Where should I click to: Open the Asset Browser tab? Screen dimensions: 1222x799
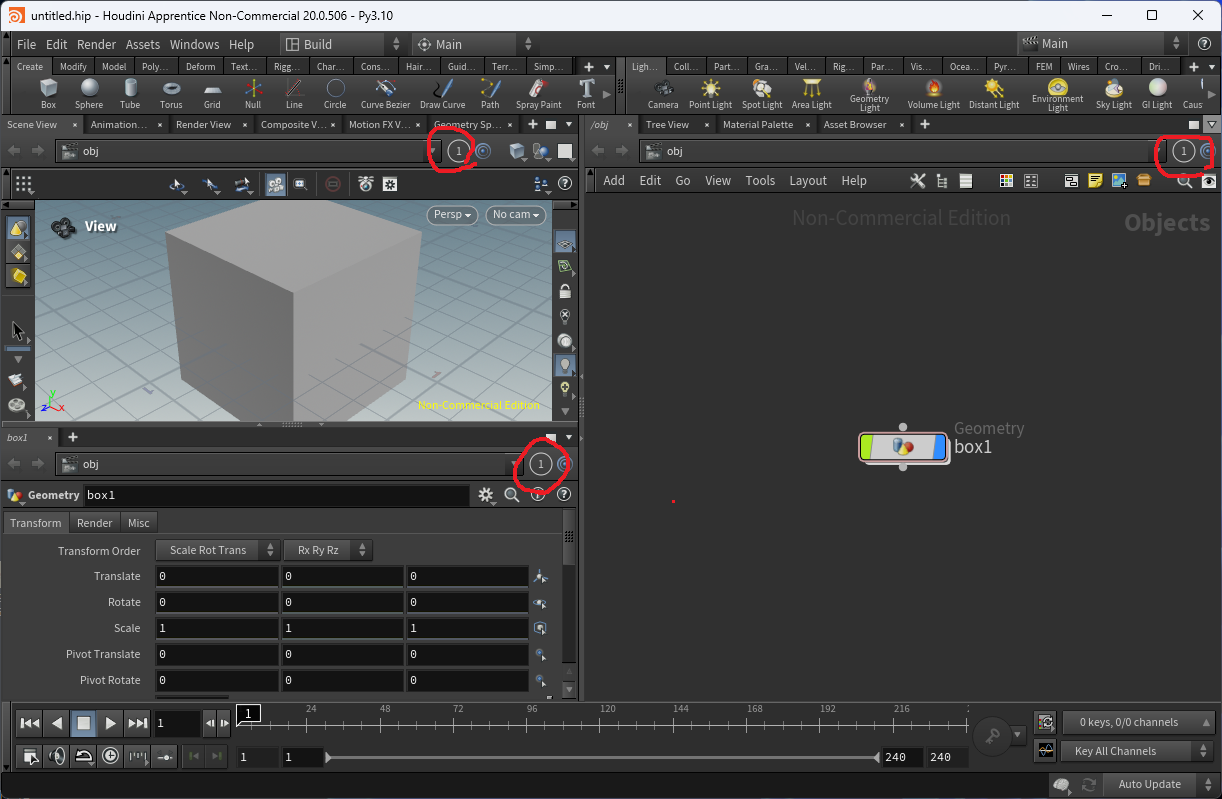click(855, 125)
